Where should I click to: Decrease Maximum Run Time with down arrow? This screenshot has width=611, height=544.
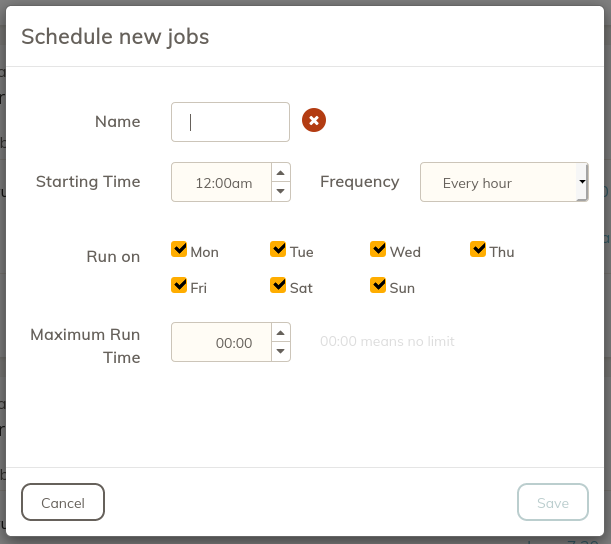(x=281, y=351)
